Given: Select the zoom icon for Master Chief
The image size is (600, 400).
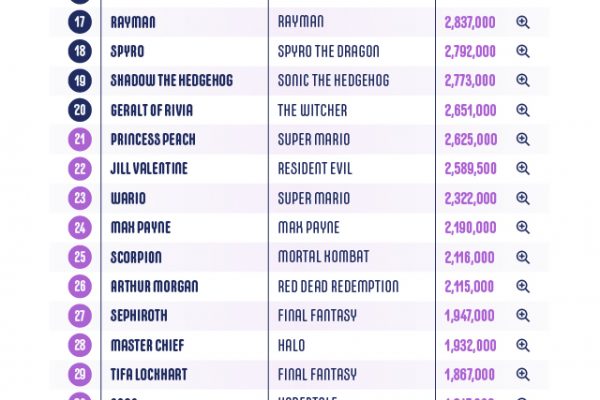Looking at the screenshot, I should 523,345.
